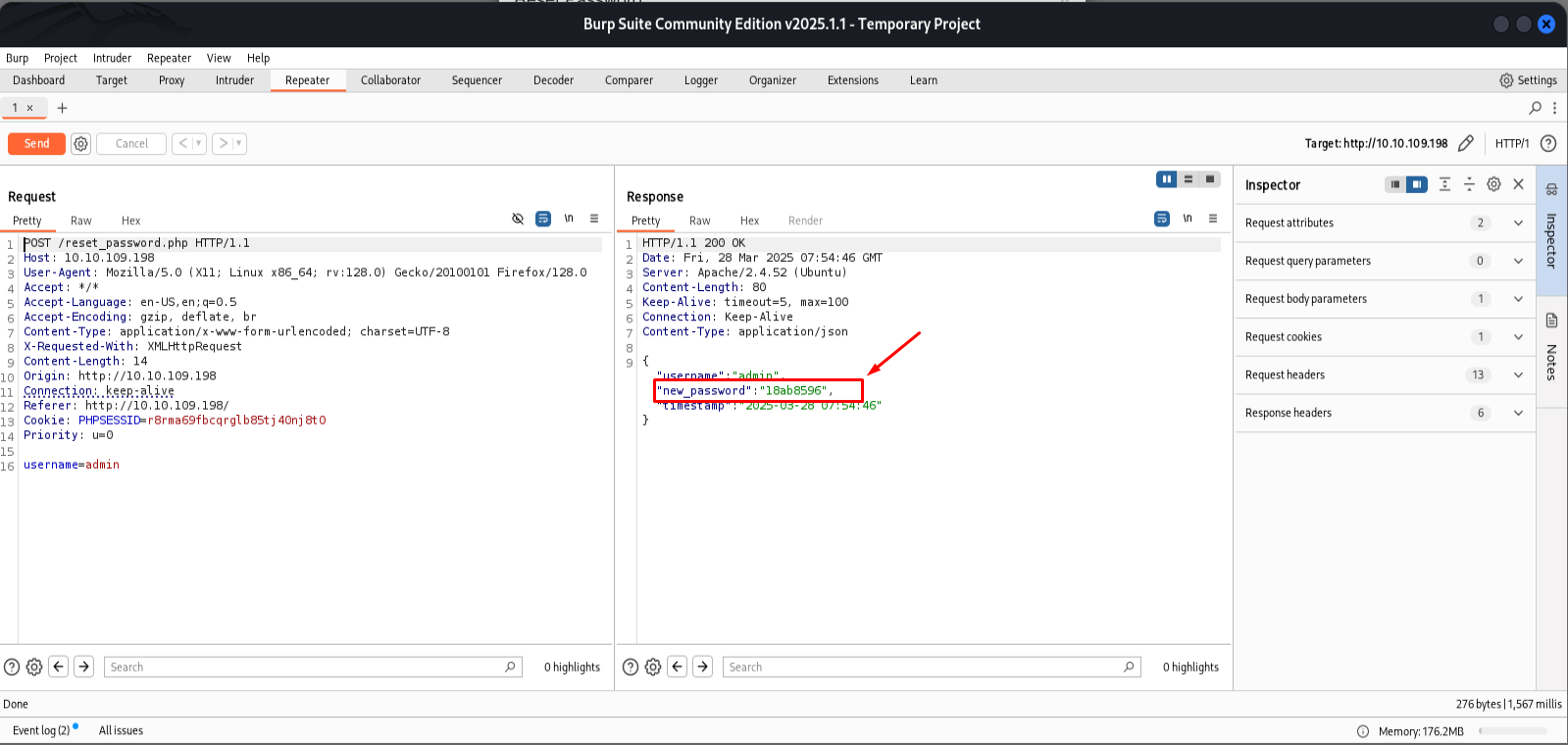Dock Inspector to the right side
This screenshot has height=745, width=1568.
tap(1417, 184)
